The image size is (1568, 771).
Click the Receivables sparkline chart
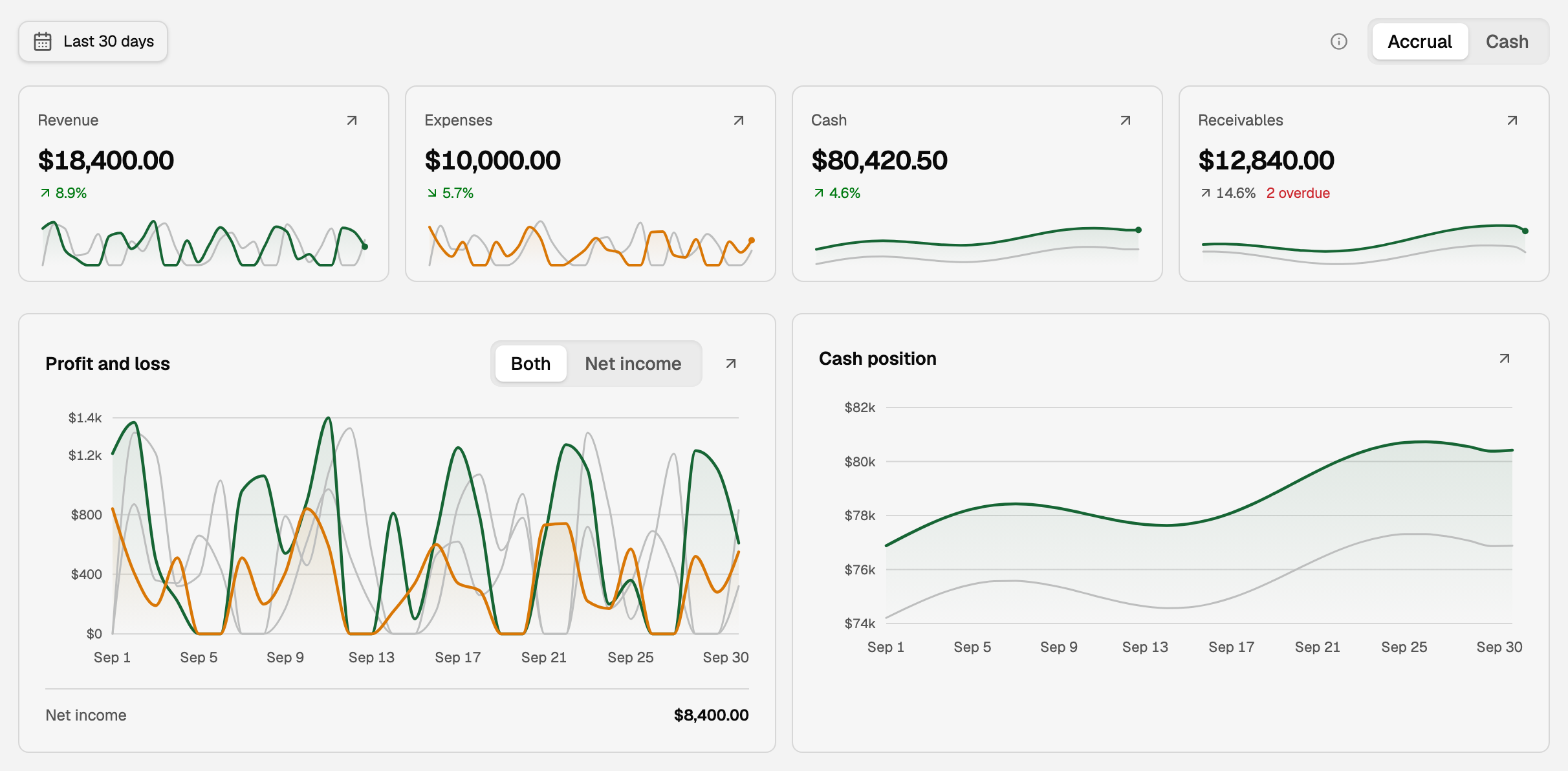tap(1364, 244)
